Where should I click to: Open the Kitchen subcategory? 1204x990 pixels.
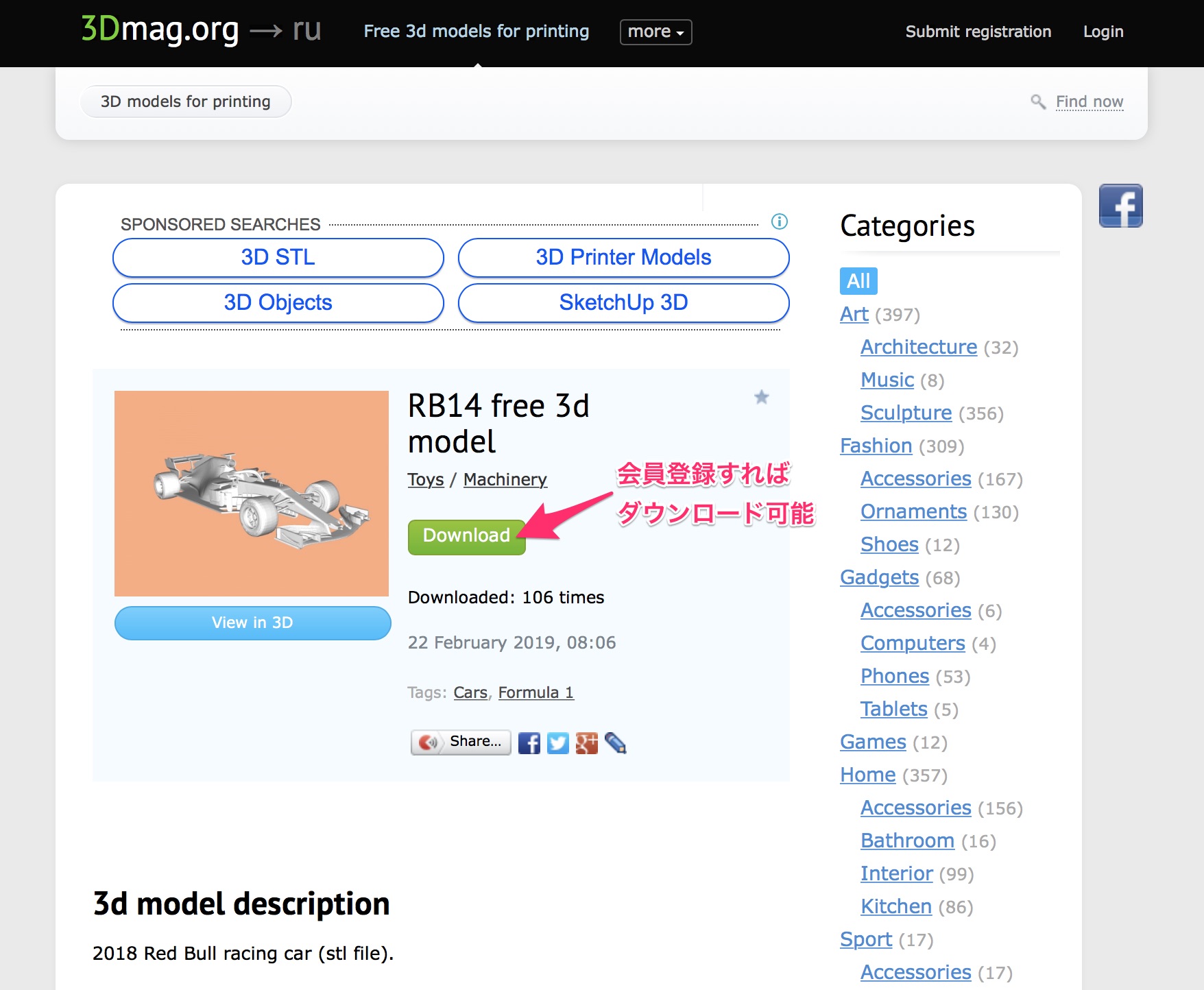click(x=896, y=906)
